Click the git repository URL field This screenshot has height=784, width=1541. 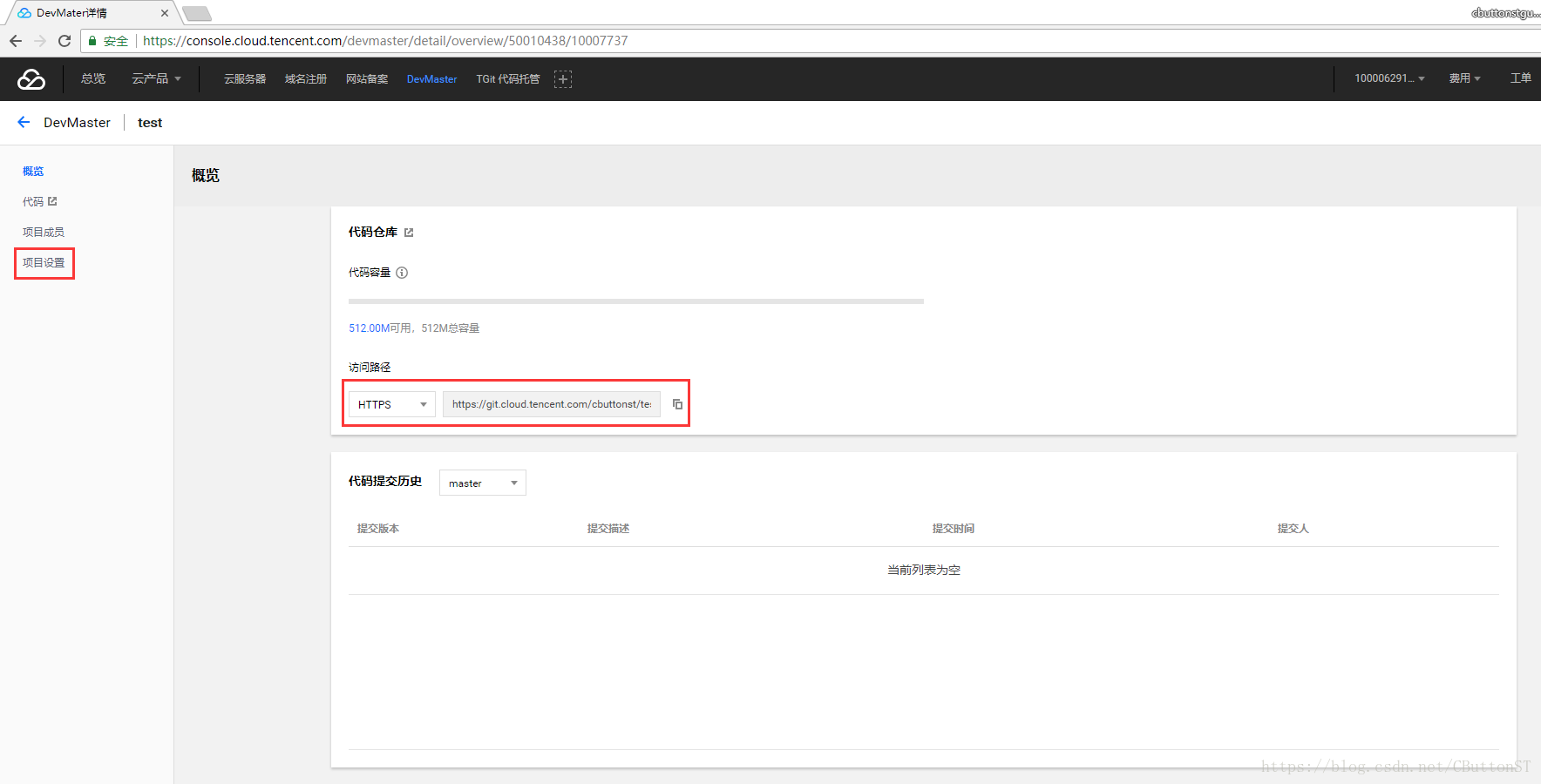pos(552,404)
